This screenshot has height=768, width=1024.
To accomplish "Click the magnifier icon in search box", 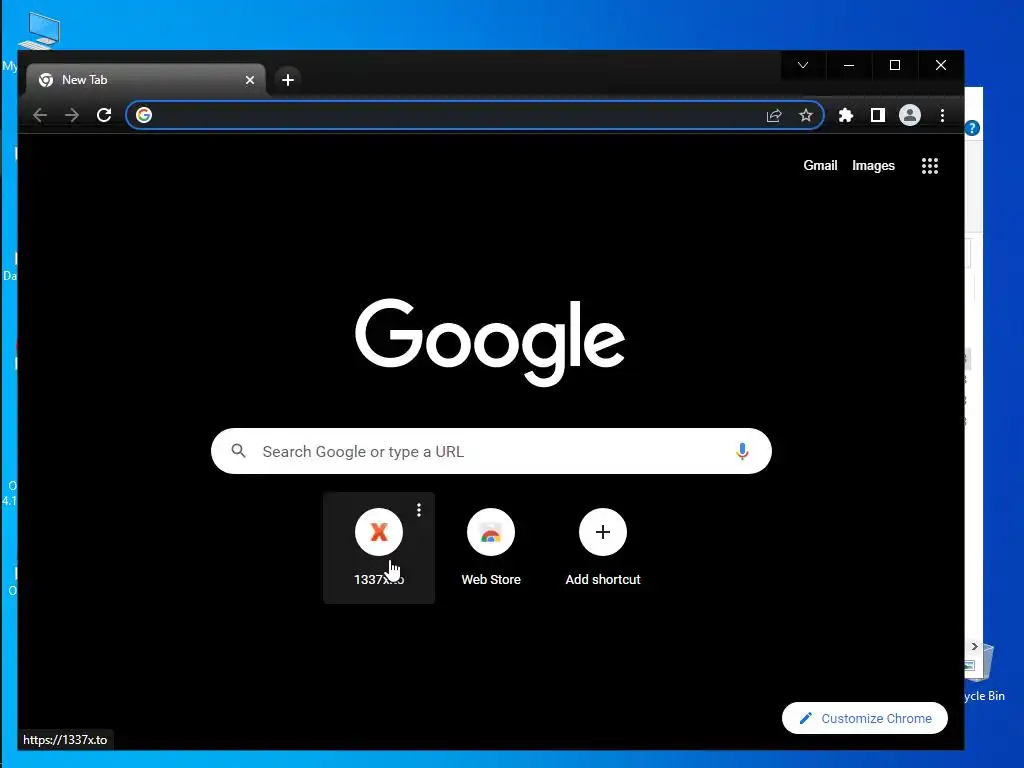I will coord(238,451).
